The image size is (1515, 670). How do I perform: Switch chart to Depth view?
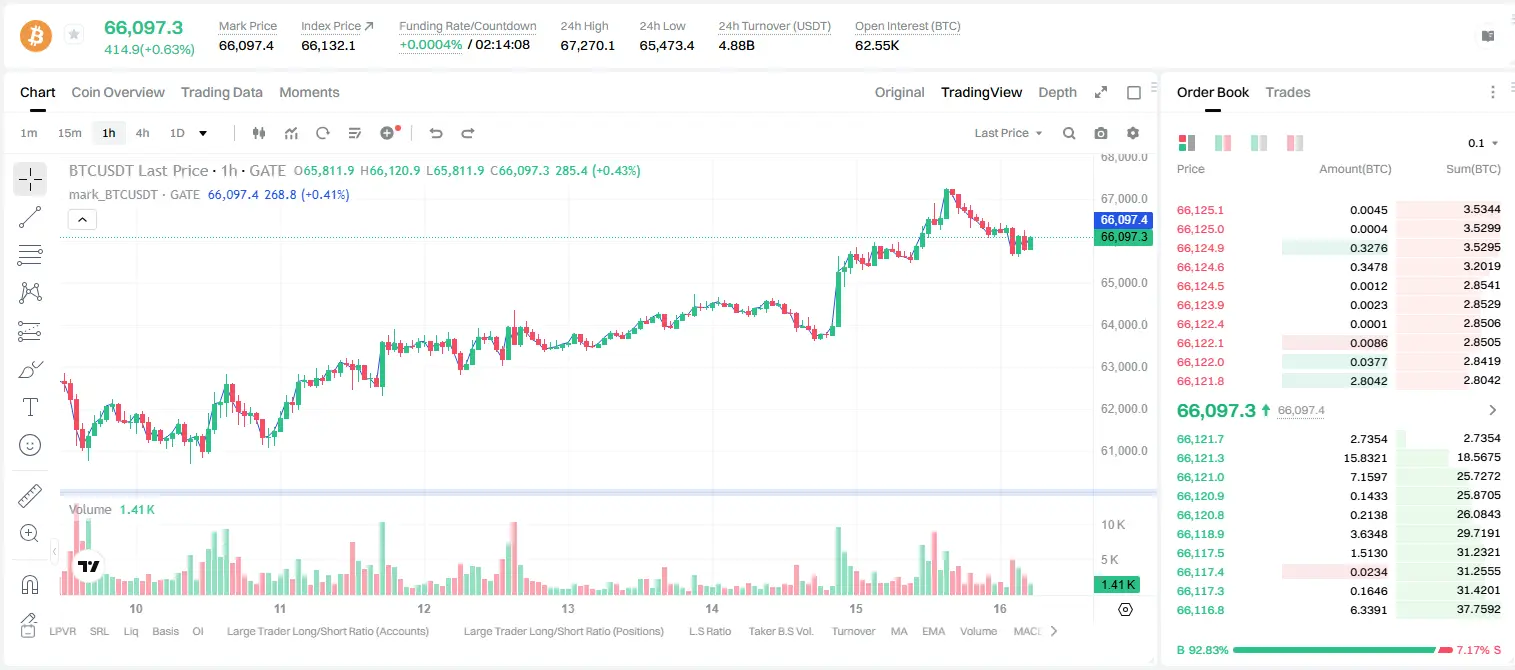click(1057, 92)
